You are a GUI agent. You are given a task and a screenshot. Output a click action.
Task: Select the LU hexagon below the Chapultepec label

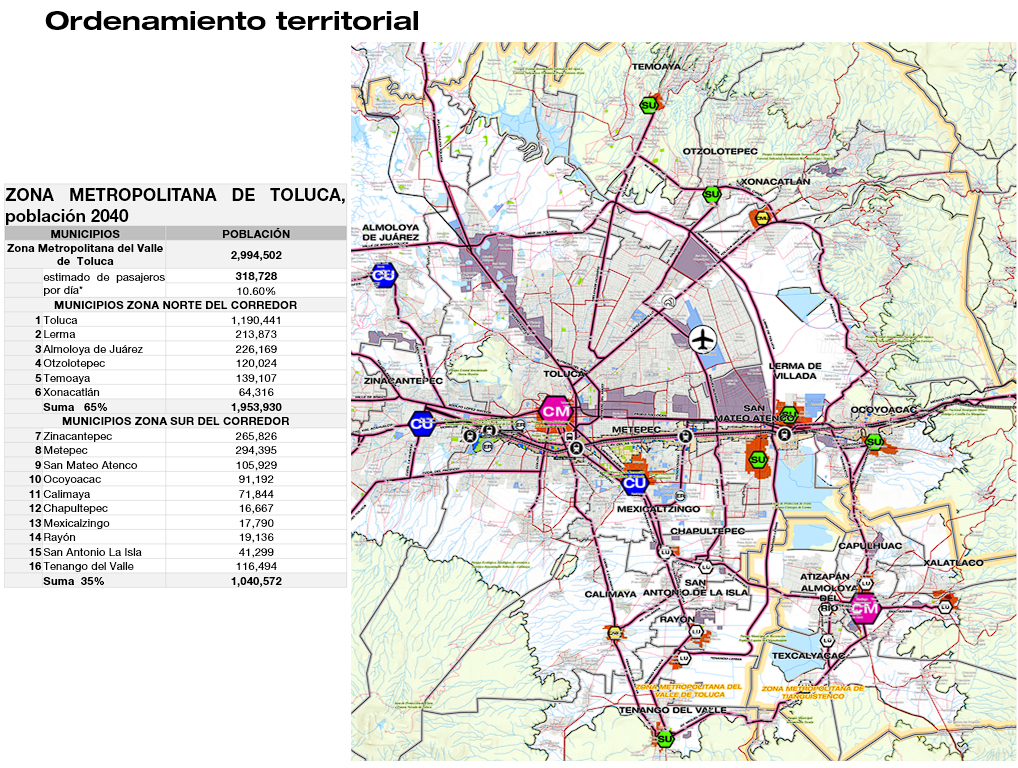665,552
